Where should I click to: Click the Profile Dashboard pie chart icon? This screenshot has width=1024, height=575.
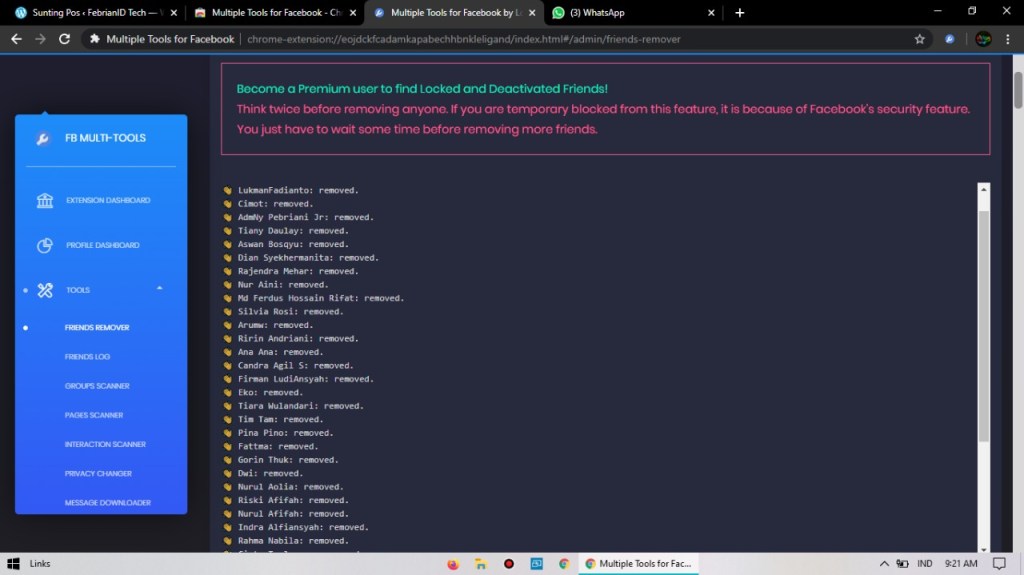pyautogui.click(x=45, y=245)
